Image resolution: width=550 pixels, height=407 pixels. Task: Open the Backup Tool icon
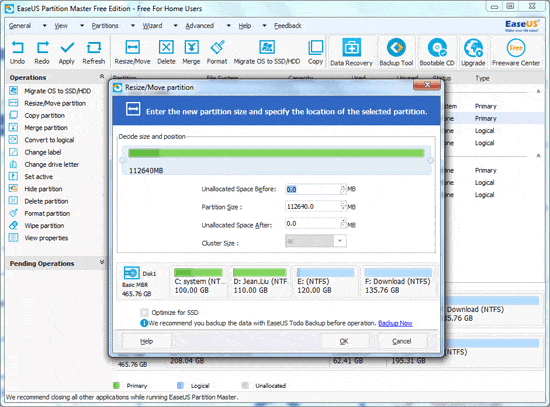(x=396, y=52)
